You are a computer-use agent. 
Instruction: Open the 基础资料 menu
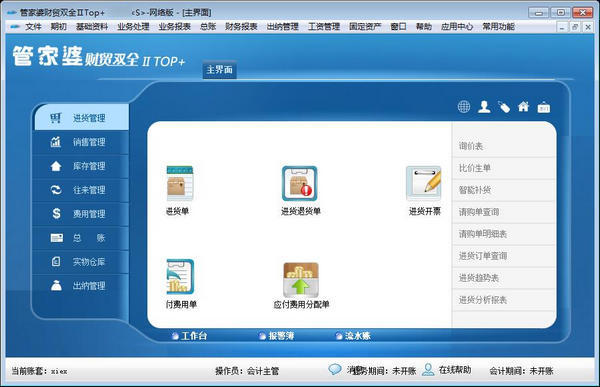tap(92, 26)
